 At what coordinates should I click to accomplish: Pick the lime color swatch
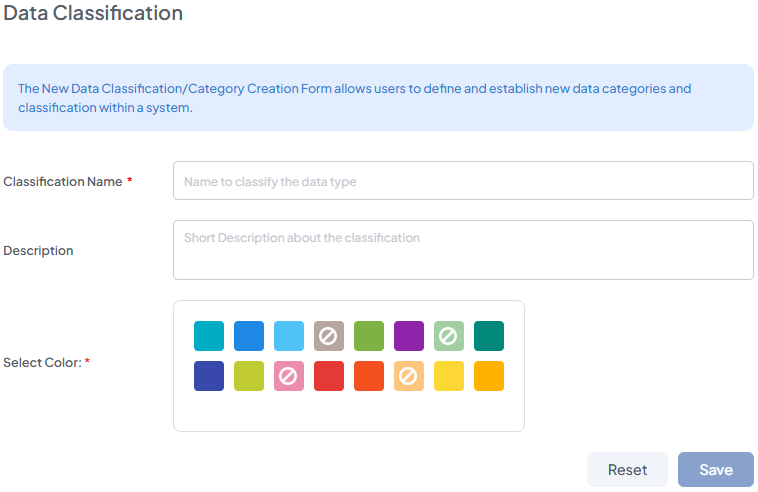(249, 376)
